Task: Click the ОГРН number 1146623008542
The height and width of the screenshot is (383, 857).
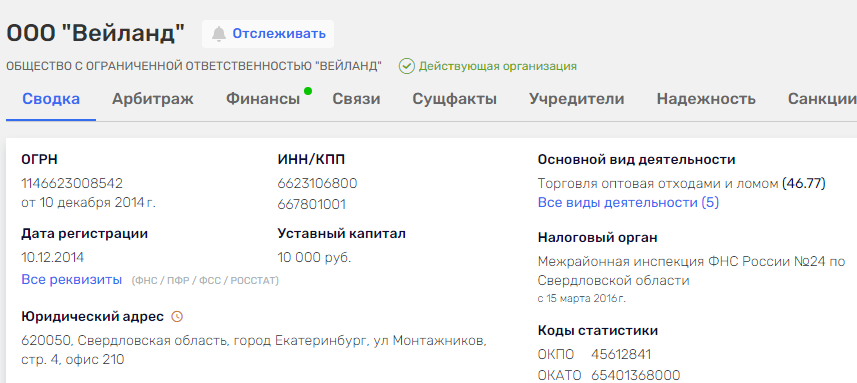Action: [x=72, y=183]
